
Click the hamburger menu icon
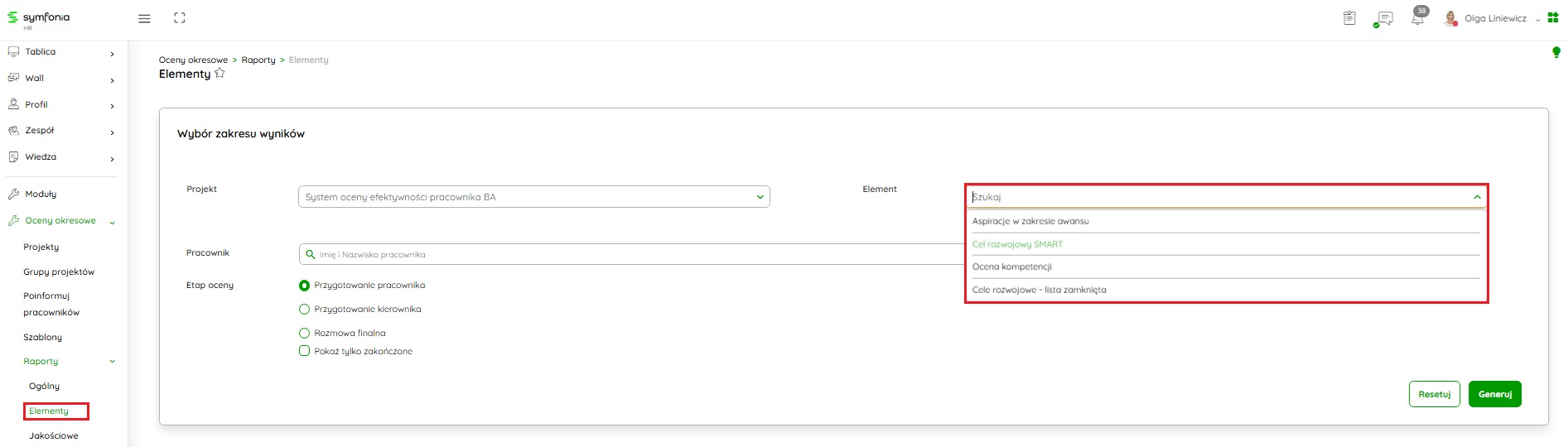pos(144,18)
